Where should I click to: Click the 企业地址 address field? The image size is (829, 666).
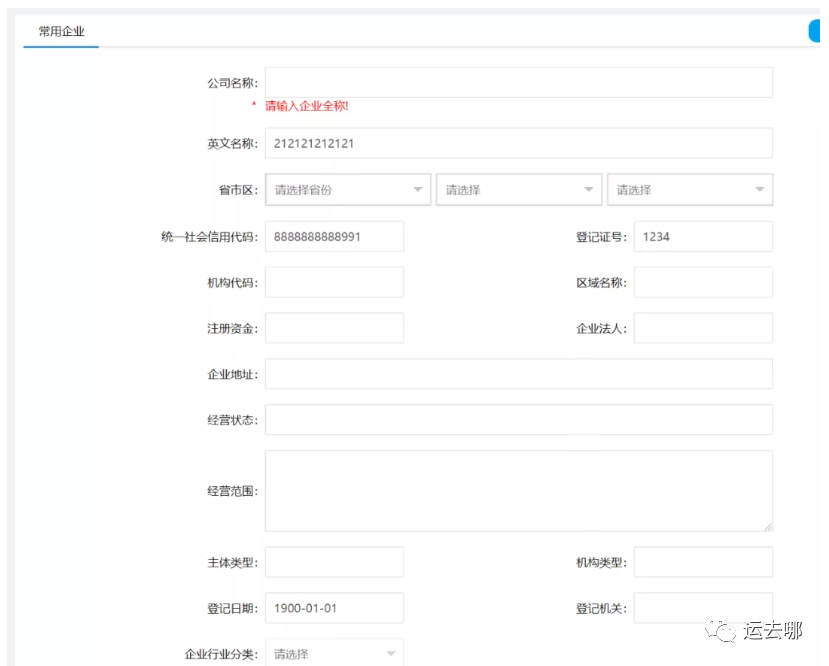tap(518, 374)
